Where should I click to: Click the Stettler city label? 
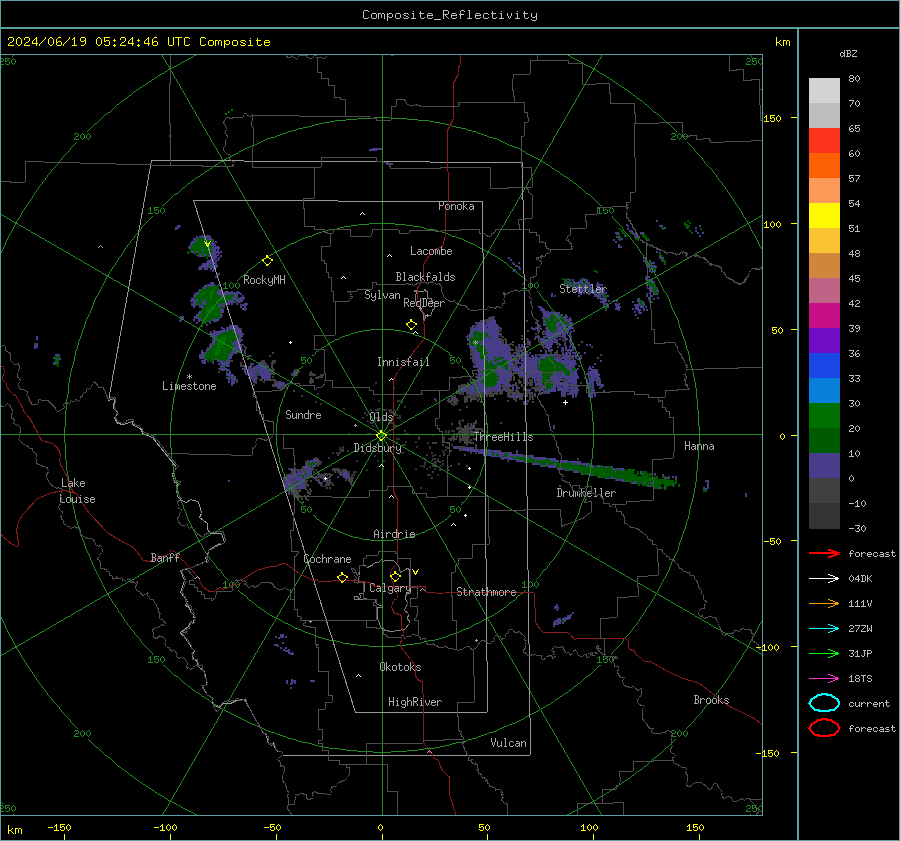click(x=583, y=289)
